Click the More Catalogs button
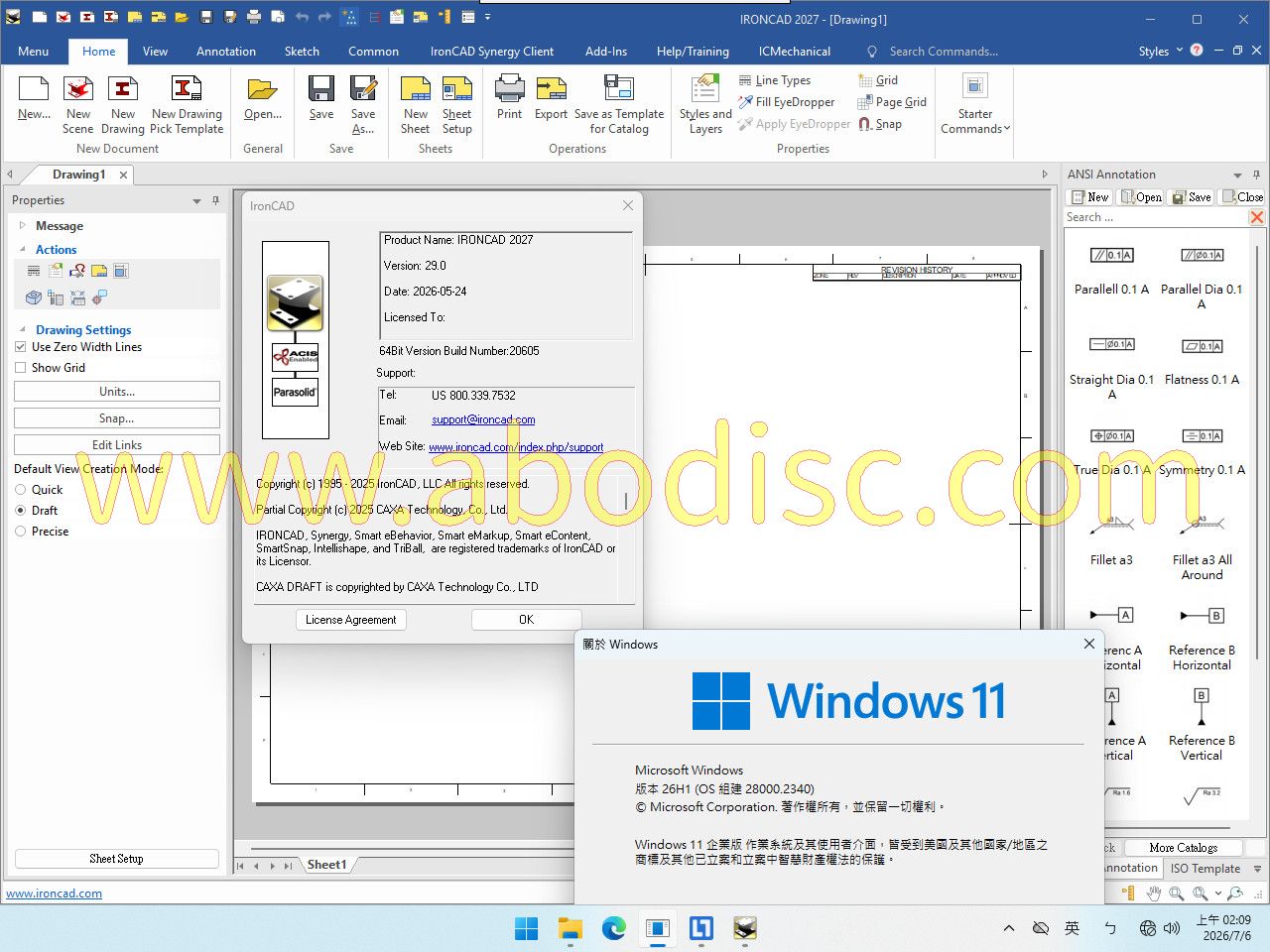 coord(1184,848)
